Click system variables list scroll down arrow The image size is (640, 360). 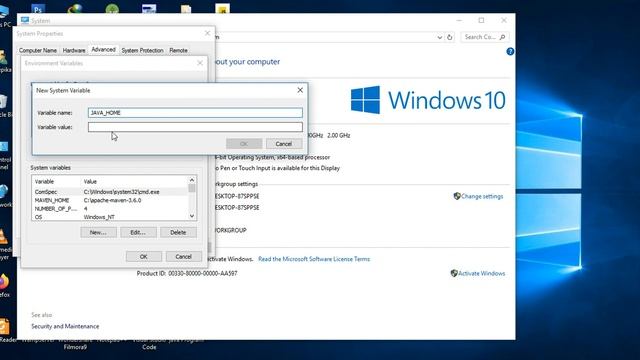192,216
